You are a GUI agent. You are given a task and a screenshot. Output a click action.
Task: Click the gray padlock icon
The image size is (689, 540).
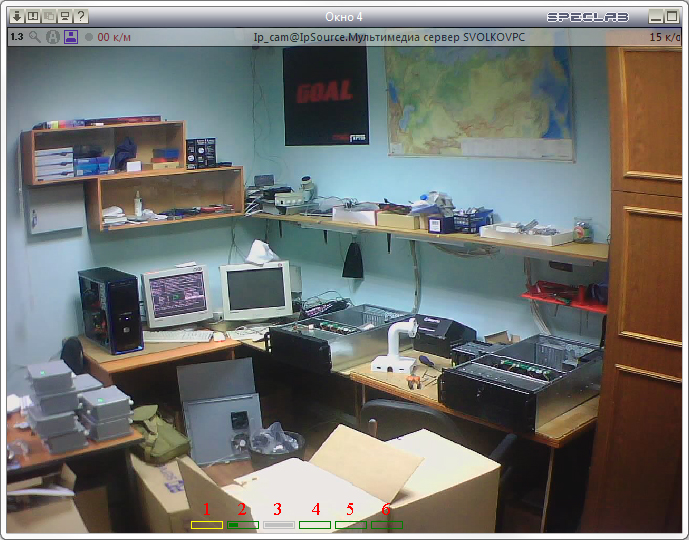53,37
